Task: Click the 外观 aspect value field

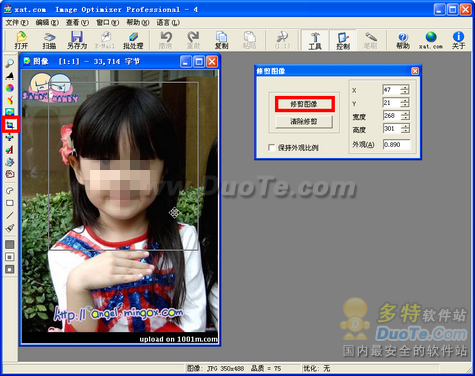Action: 397,145
